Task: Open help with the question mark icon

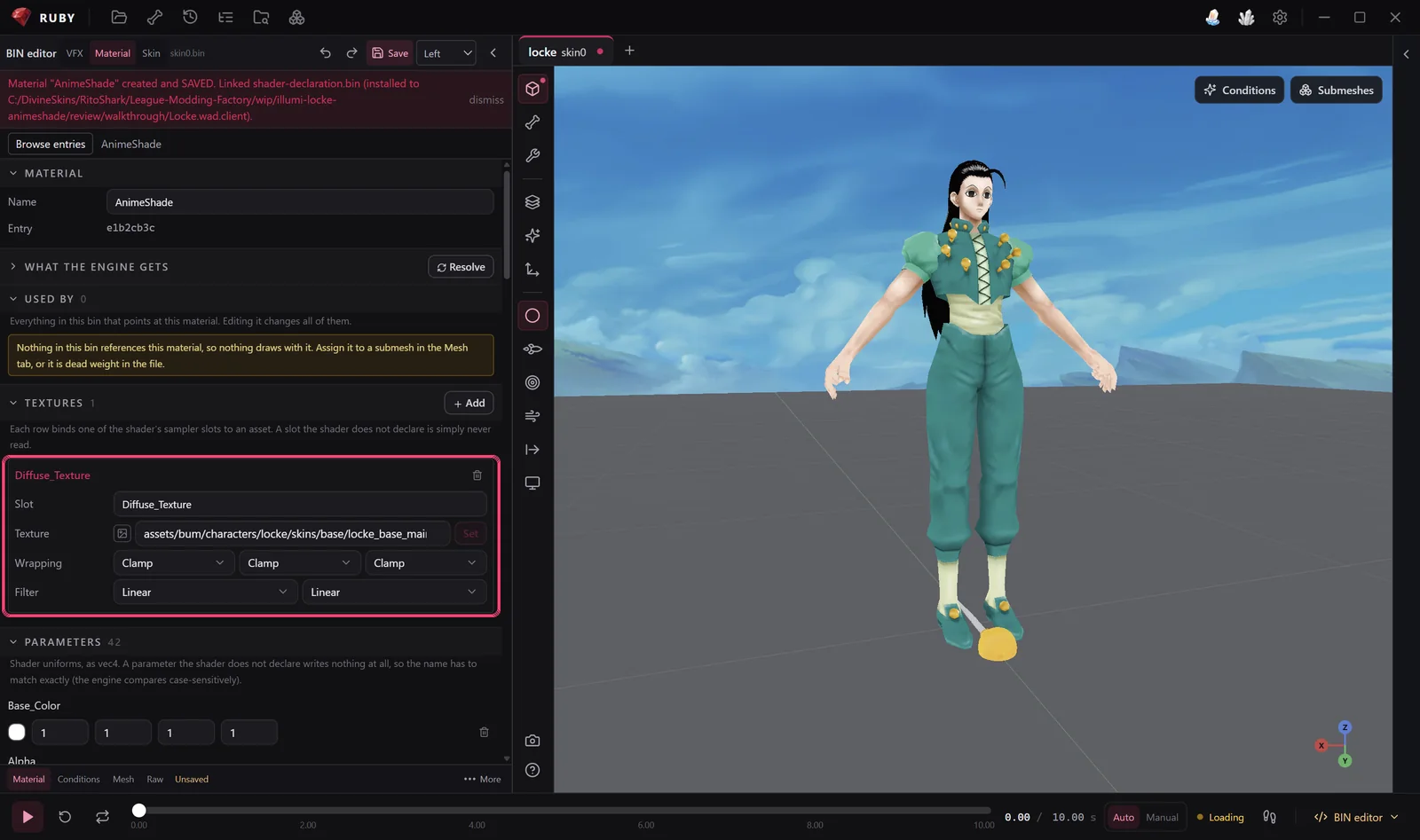Action: click(x=532, y=770)
